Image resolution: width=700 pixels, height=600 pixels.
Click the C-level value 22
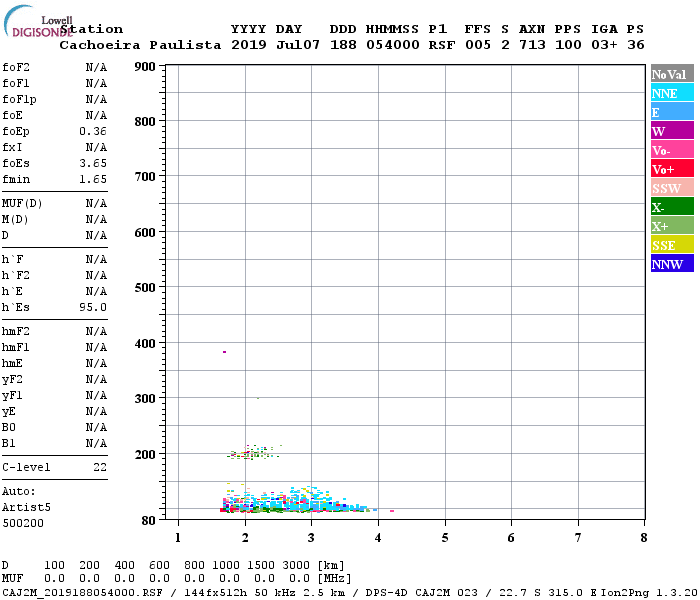(100, 467)
